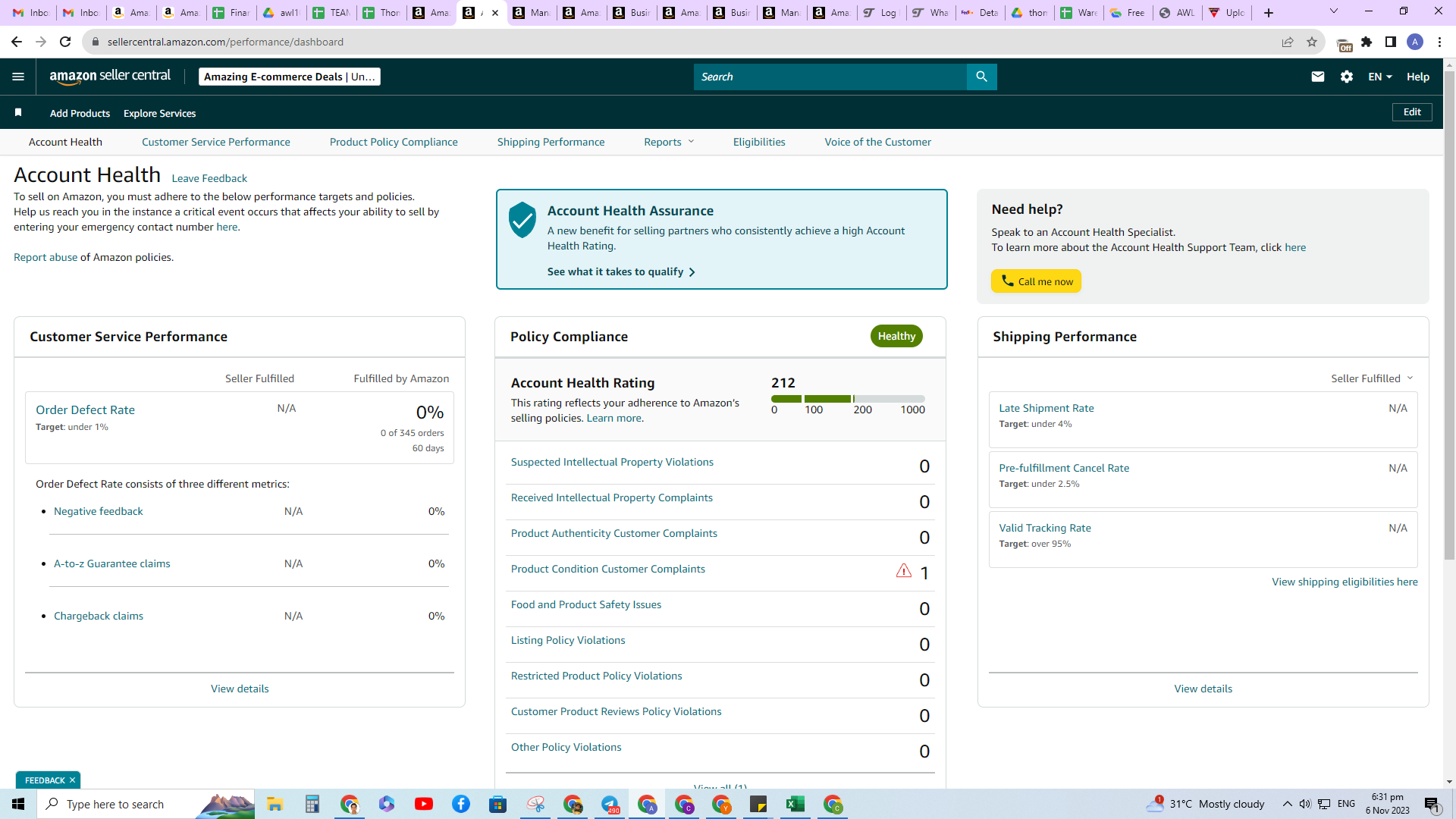This screenshot has height=819, width=1456.
Task: Open the Windows notification center icon
Action: pyautogui.click(x=1432, y=804)
